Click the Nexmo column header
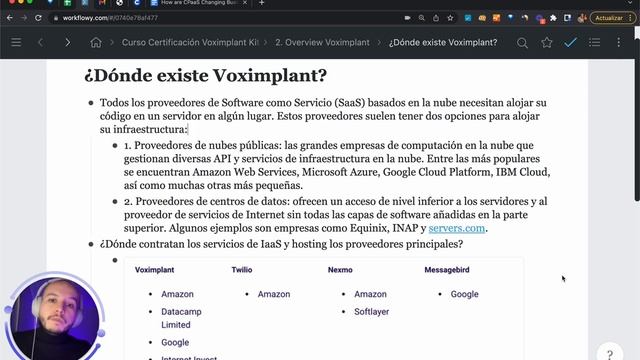640x360 pixels. [340, 270]
